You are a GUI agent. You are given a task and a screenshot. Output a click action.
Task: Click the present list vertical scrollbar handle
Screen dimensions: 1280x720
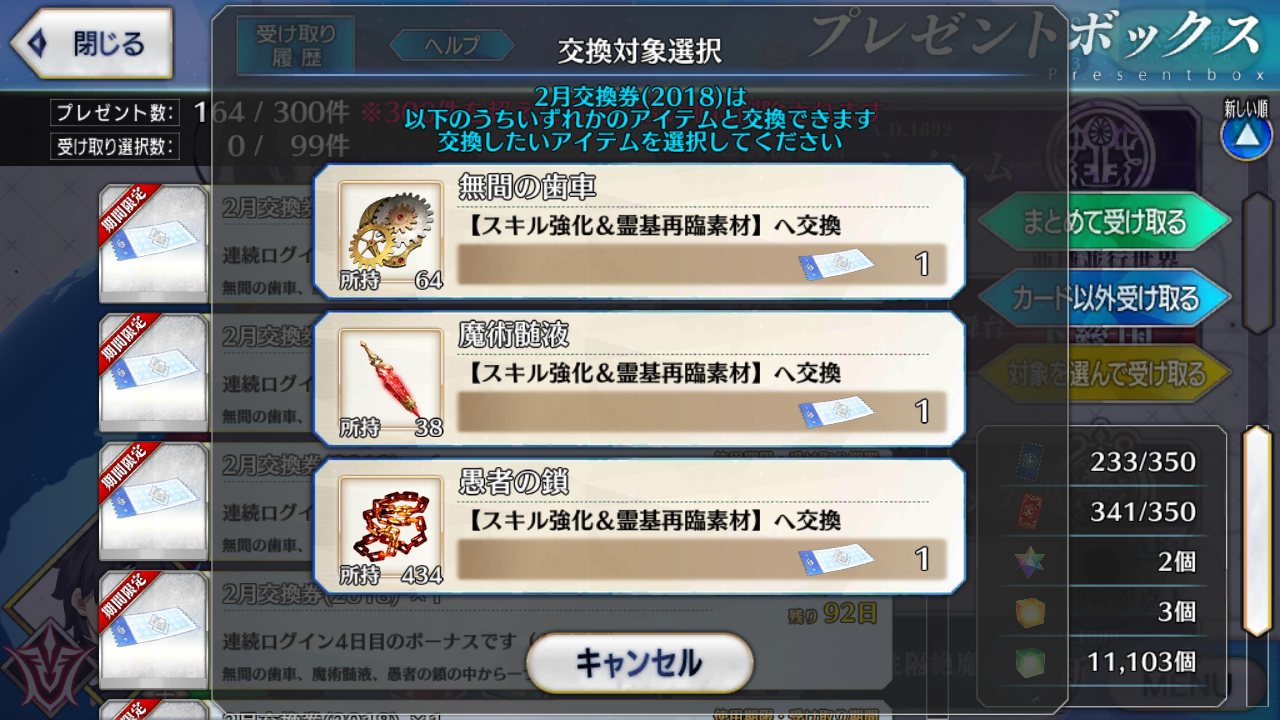coord(1257,530)
